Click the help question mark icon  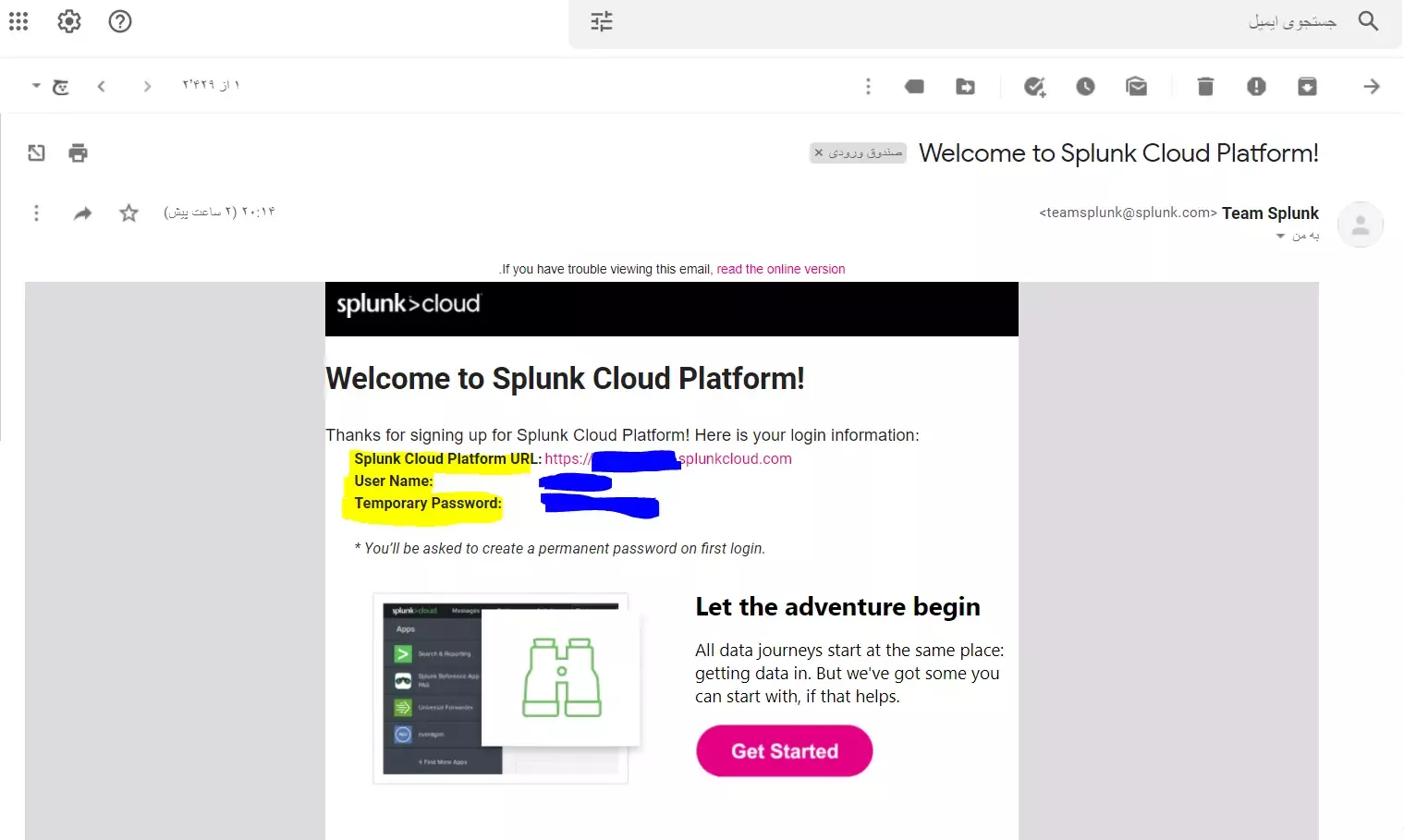pos(120,21)
